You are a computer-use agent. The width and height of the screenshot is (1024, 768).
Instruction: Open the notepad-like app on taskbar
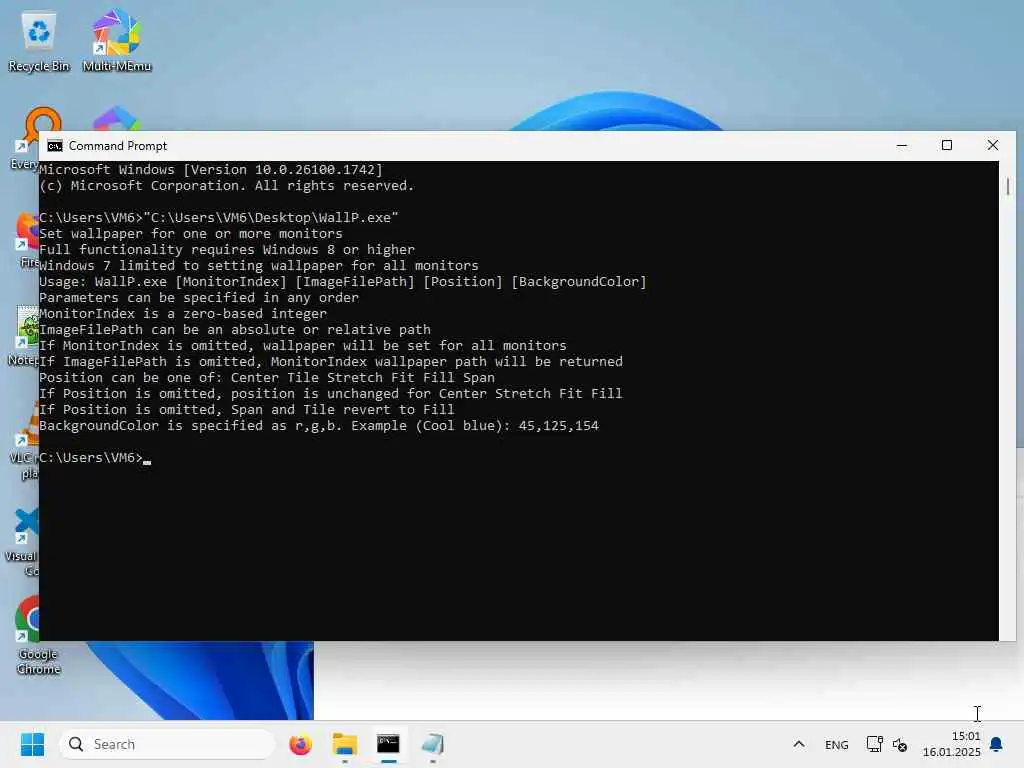click(432, 744)
